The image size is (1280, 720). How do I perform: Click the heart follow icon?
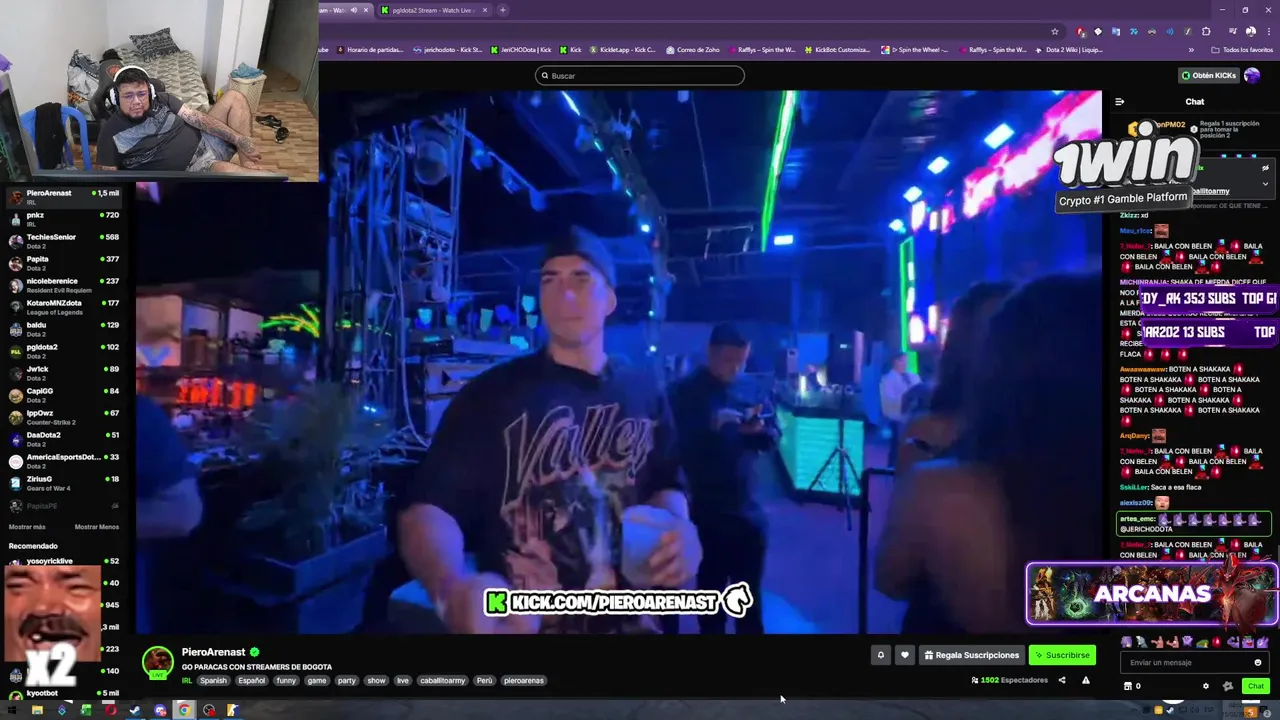(x=905, y=655)
